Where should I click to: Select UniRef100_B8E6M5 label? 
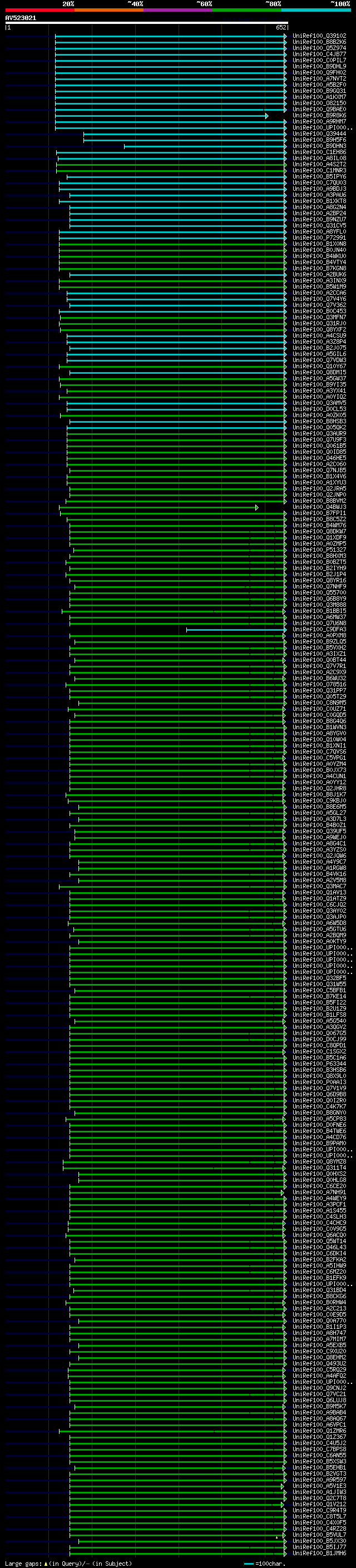(x=319, y=807)
